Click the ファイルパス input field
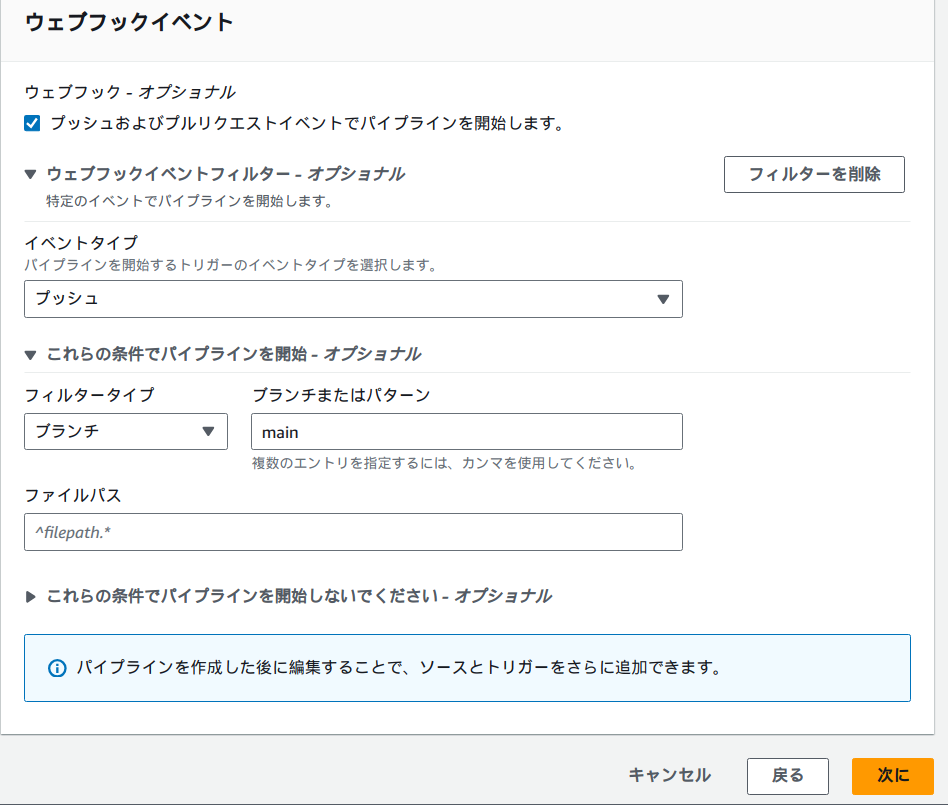The width and height of the screenshot is (948, 805). tap(353, 531)
